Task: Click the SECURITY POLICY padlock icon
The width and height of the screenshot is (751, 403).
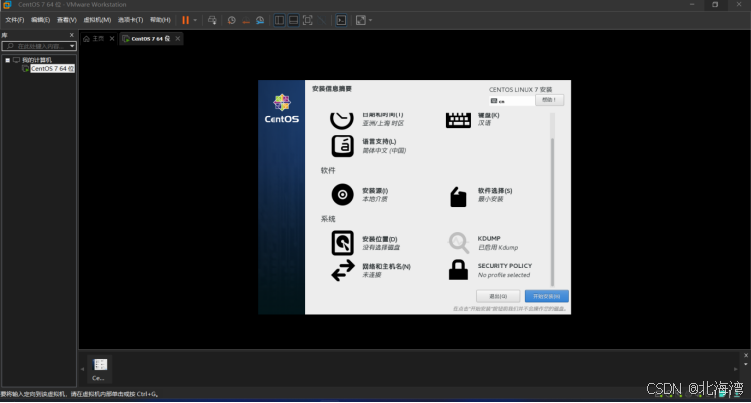Action: [x=458, y=270]
